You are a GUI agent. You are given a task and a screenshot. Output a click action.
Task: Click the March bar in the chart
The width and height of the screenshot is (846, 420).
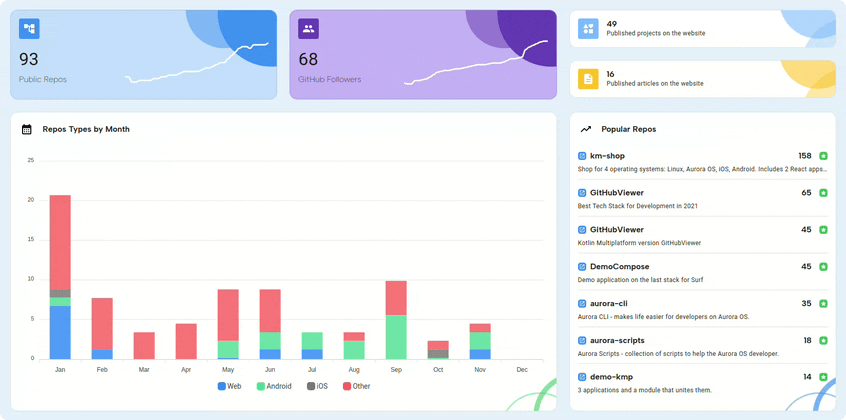tap(144, 346)
